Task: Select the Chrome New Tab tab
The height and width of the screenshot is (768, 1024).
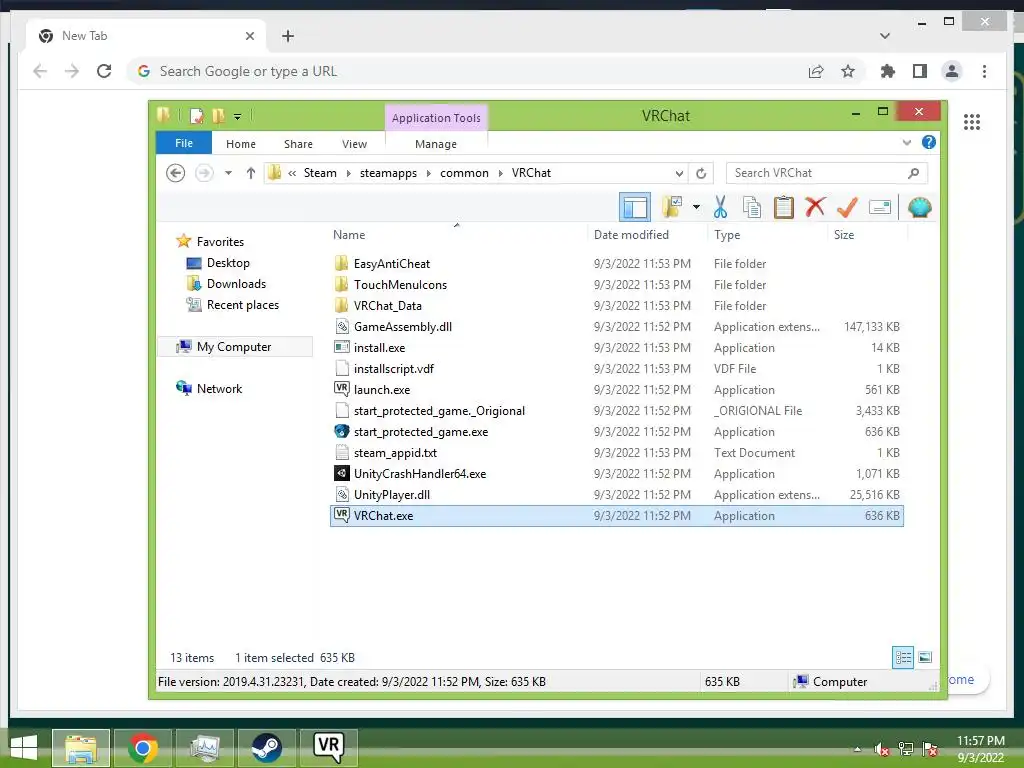Action: [x=146, y=36]
